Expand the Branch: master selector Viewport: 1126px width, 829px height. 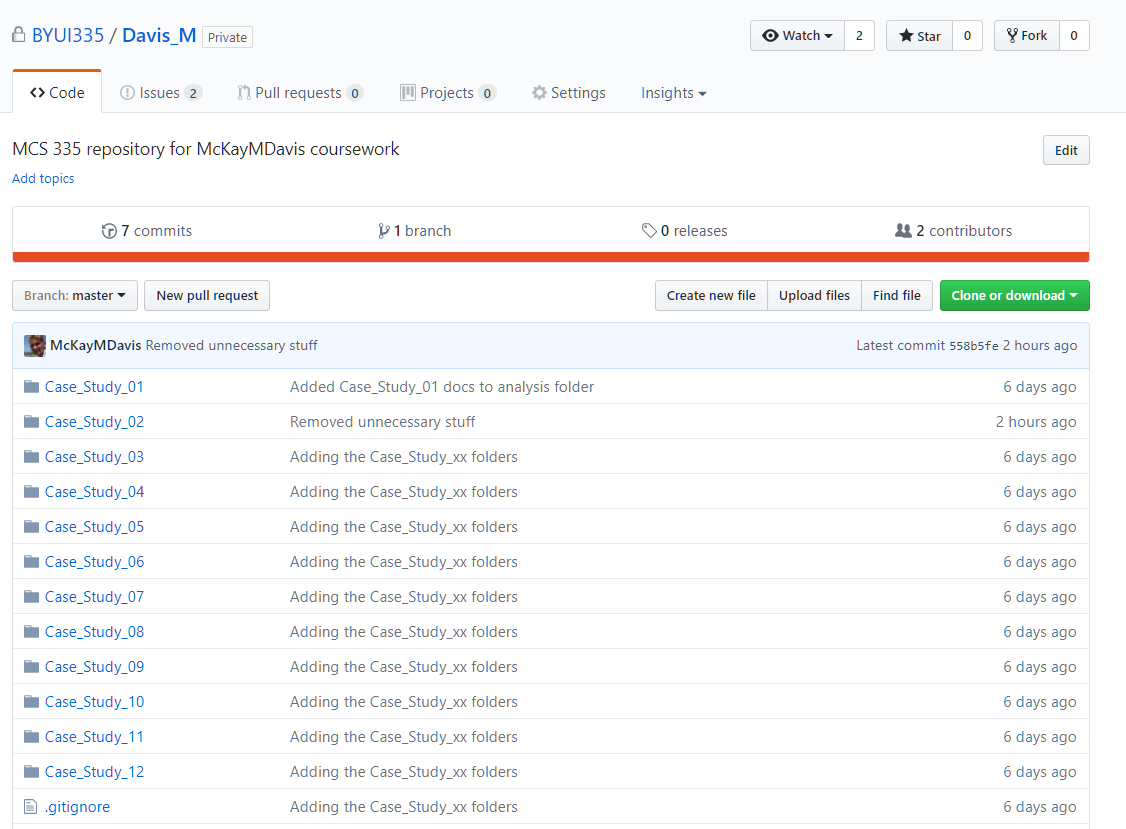tap(74, 296)
